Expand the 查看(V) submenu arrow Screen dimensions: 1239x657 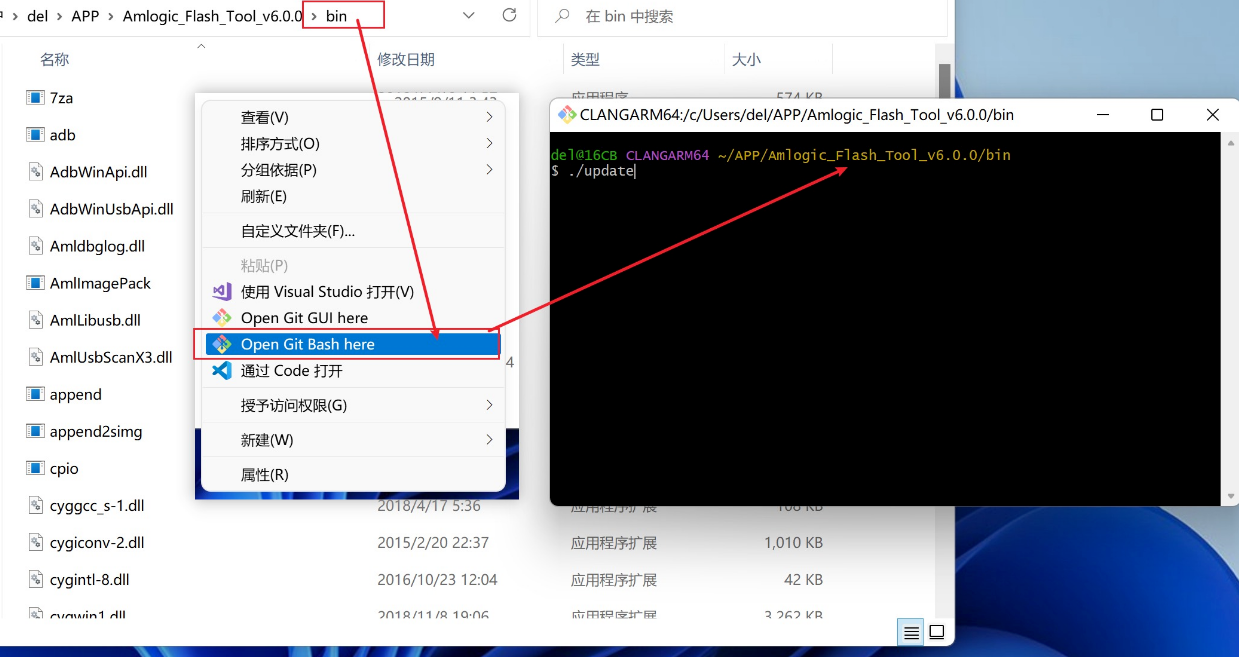tap(489, 117)
